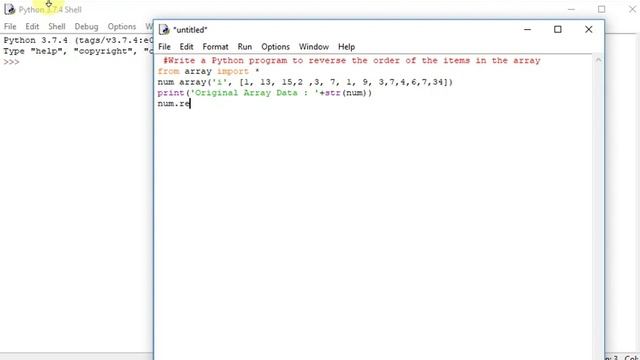Click the print 'Original Array Data' line
640x360 pixels.
[265, 93]
